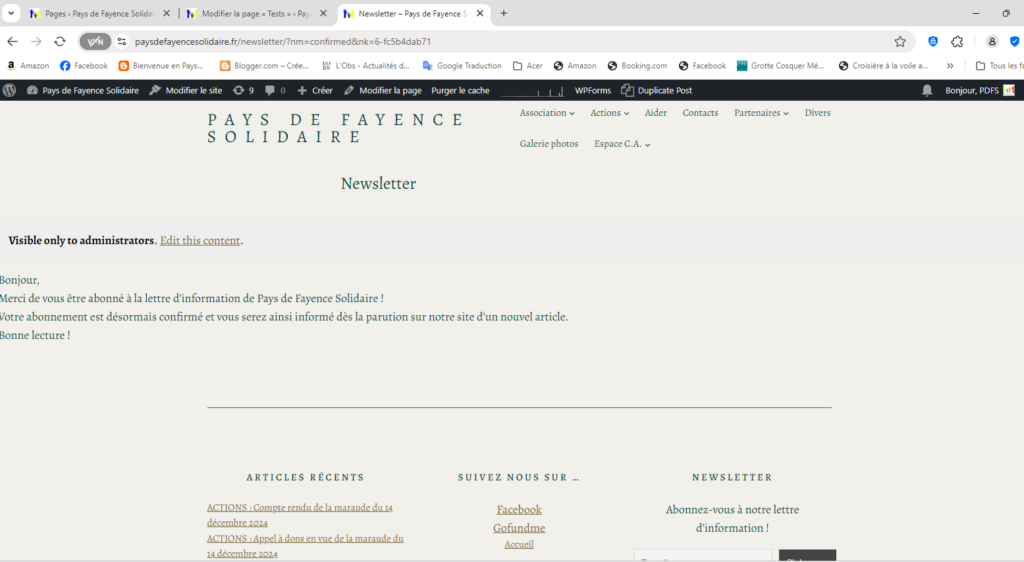The width and height of the screenshot is (1024, 562).
Task: Open the Blogger.com bookmark
Action: [264, 66]
